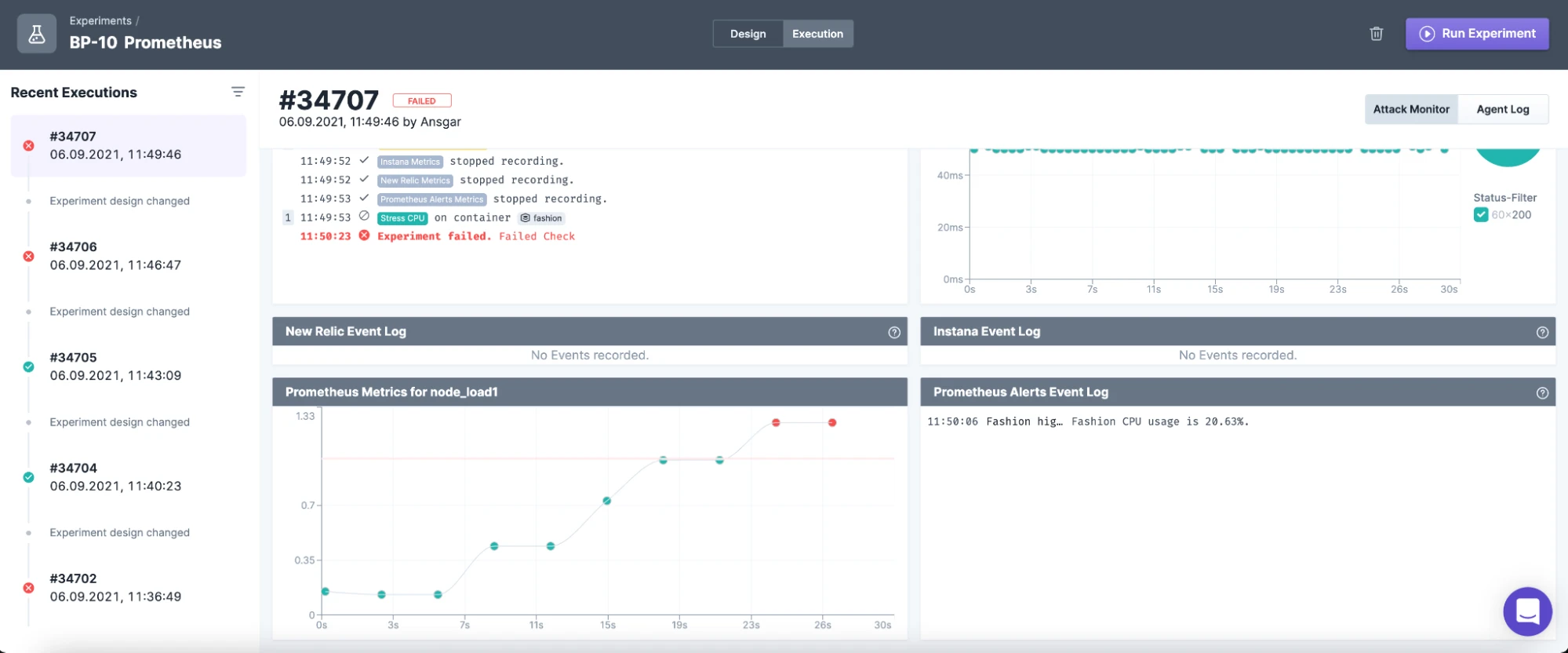Screen dimensions: 1568x653
Task: Click failed status icon for execution #34707
Action: pos(29,146)
